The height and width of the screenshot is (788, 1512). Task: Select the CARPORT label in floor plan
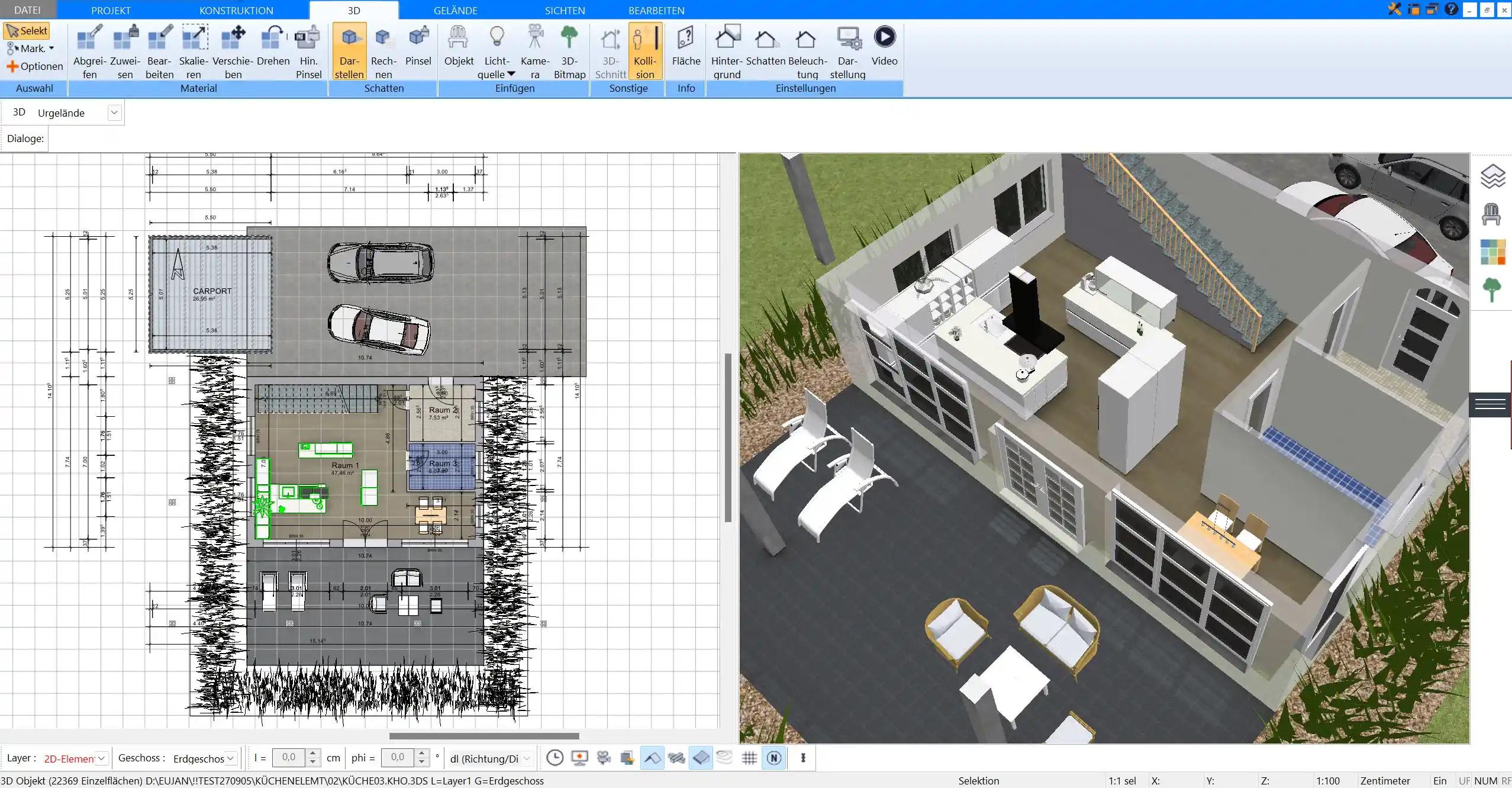point(212,291)
